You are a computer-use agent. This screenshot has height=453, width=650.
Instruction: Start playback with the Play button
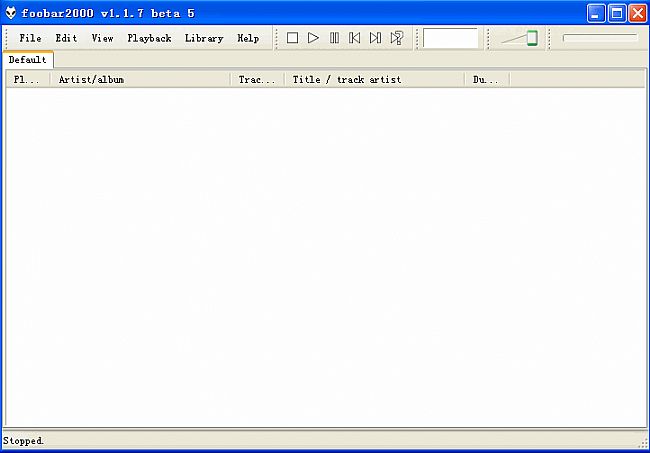[313, 38]
